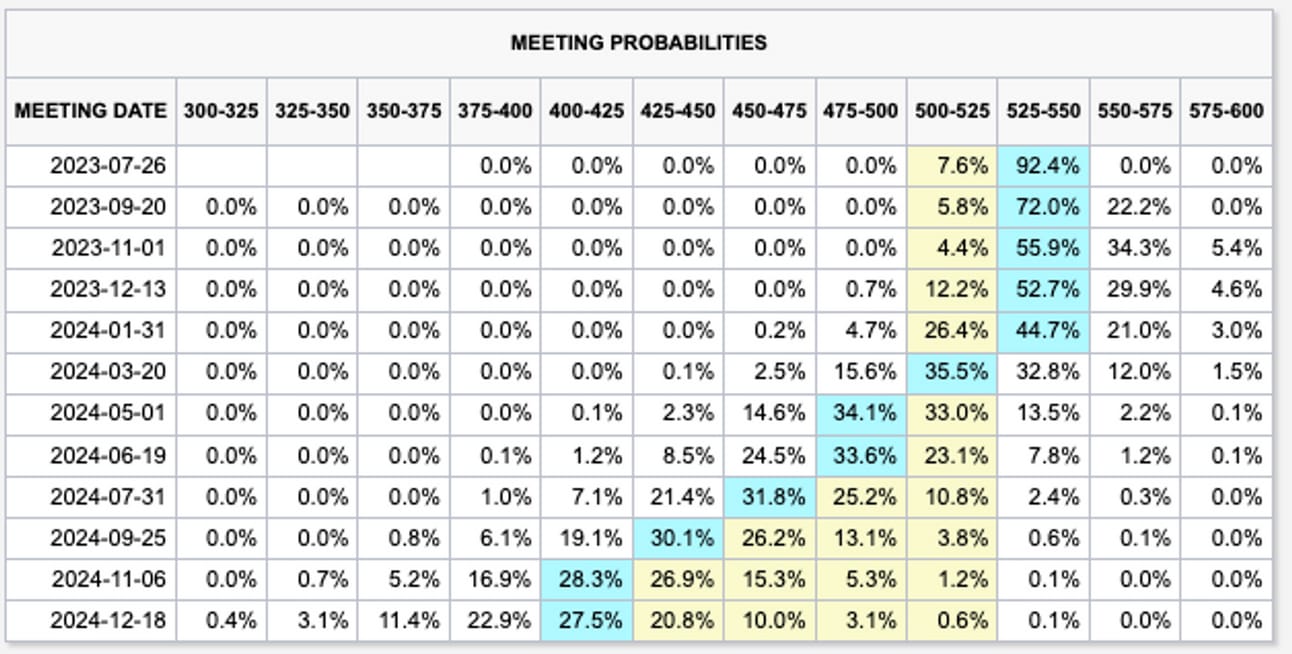This screenshot has height=654, width=1292.
Task: Select the 34.1% blue cell
Action: pos(862,414)
